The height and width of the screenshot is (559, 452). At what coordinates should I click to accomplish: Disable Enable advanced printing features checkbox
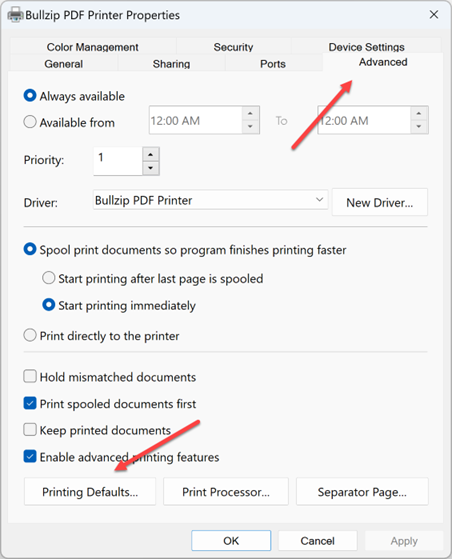click(x=30, y=456)
